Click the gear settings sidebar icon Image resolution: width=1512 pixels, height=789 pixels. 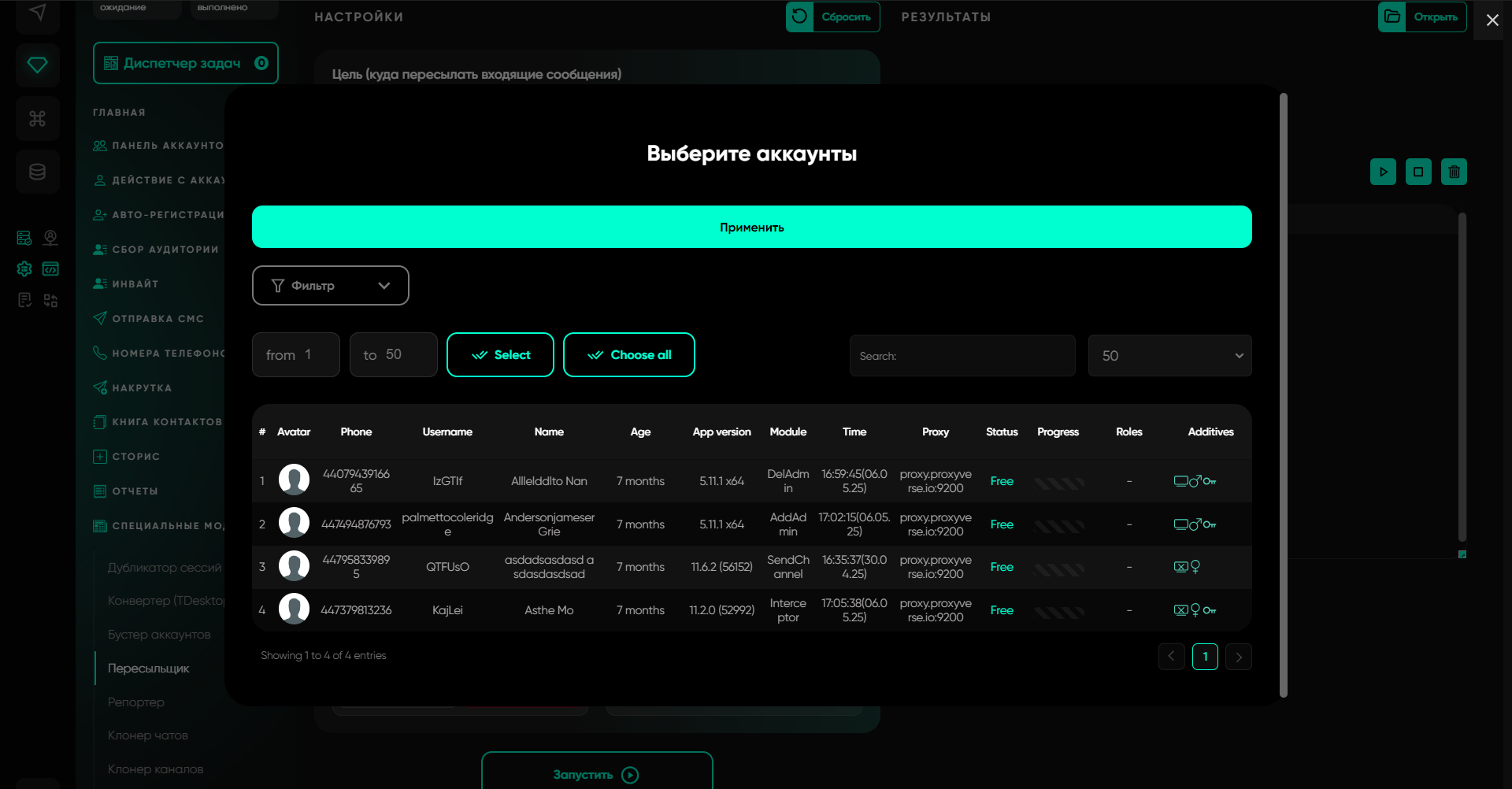pos(24,269)
